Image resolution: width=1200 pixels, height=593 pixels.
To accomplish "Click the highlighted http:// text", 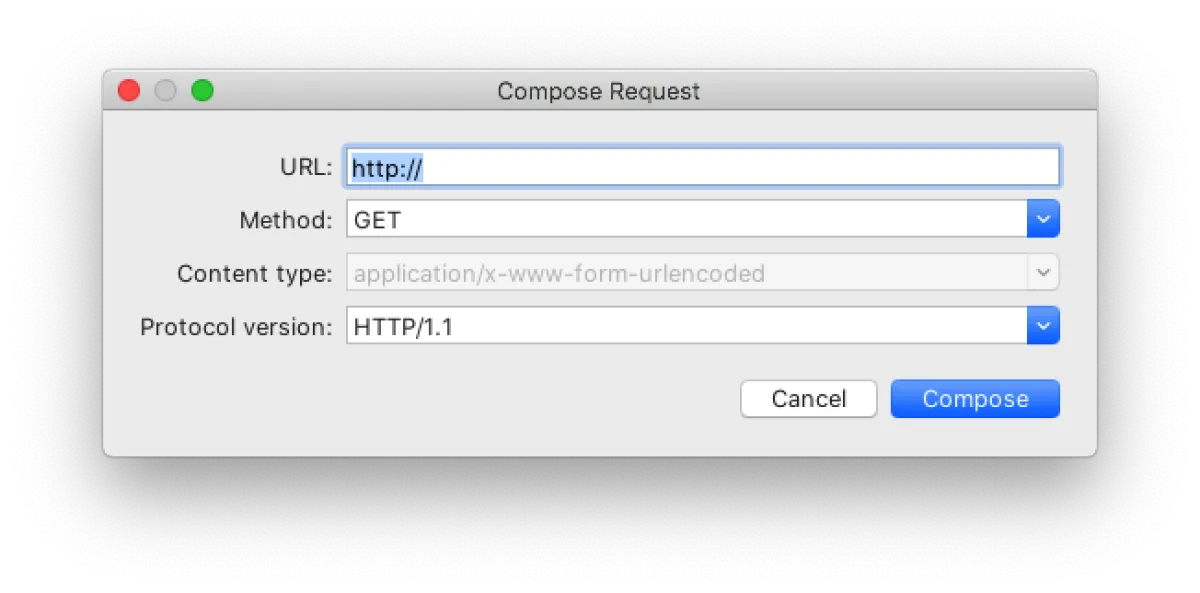I will click(x=387, y=168).
